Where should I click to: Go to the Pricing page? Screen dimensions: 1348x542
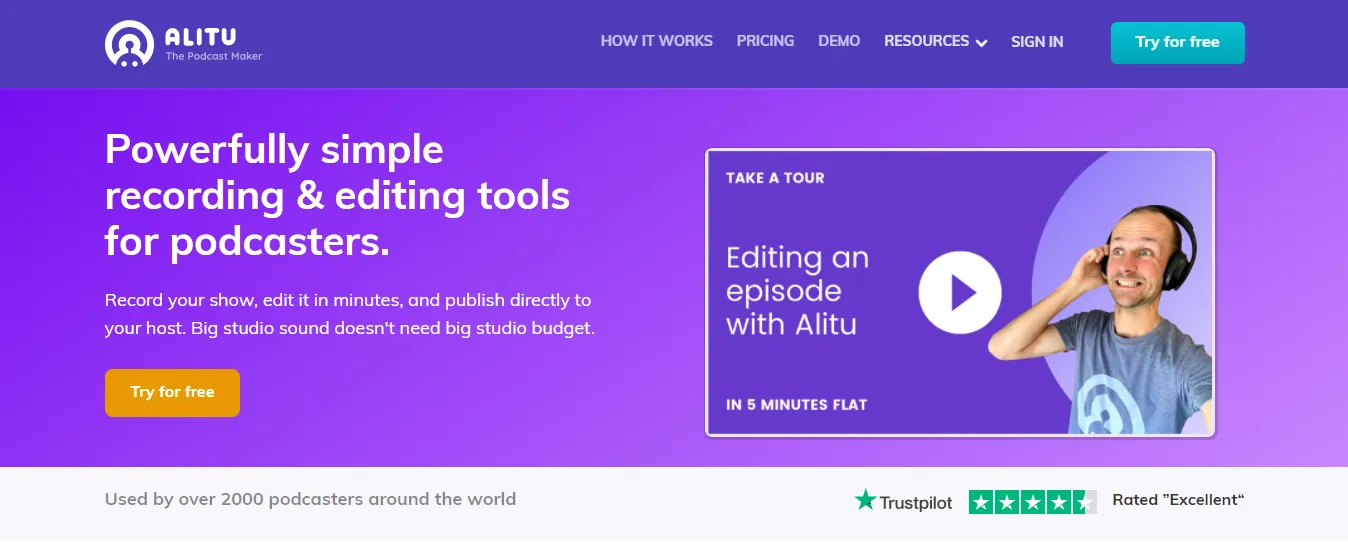pos(765,41)
